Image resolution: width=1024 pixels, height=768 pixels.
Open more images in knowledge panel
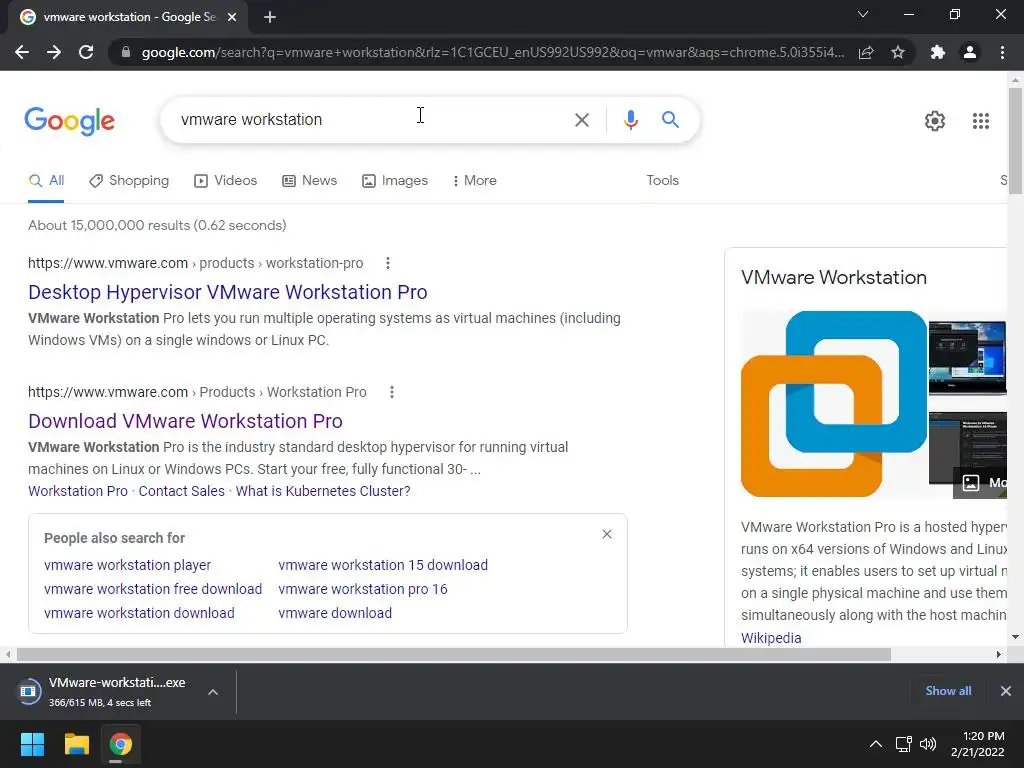(980, 483)
